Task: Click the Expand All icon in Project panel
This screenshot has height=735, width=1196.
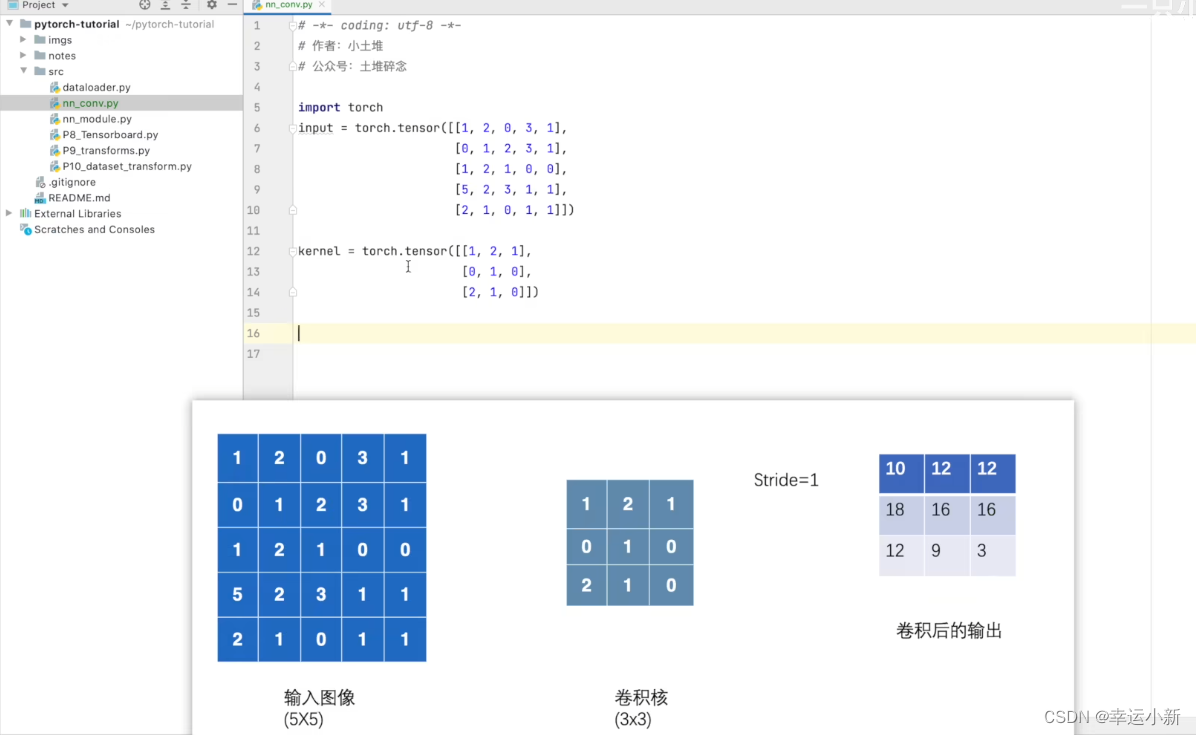Action: [165, 5]
